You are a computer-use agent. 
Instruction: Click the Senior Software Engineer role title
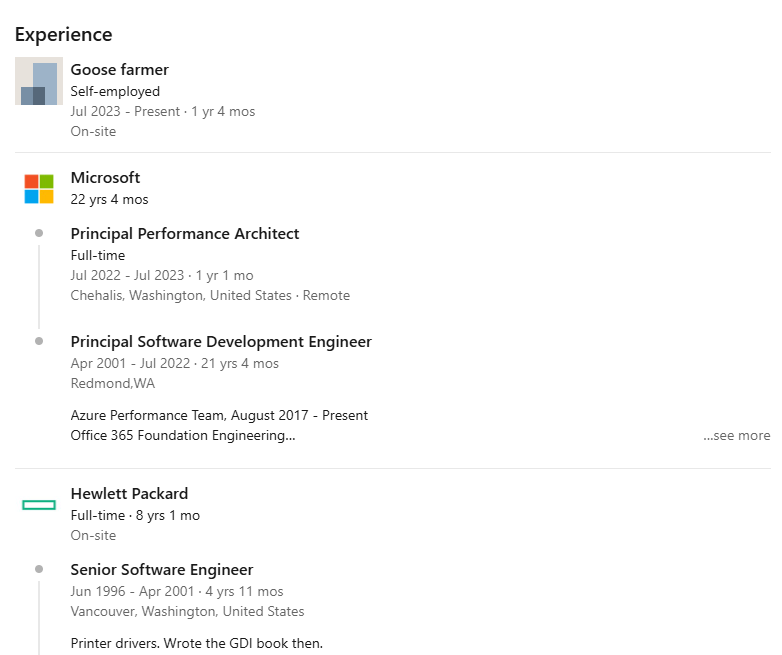(x=162, y=570)
